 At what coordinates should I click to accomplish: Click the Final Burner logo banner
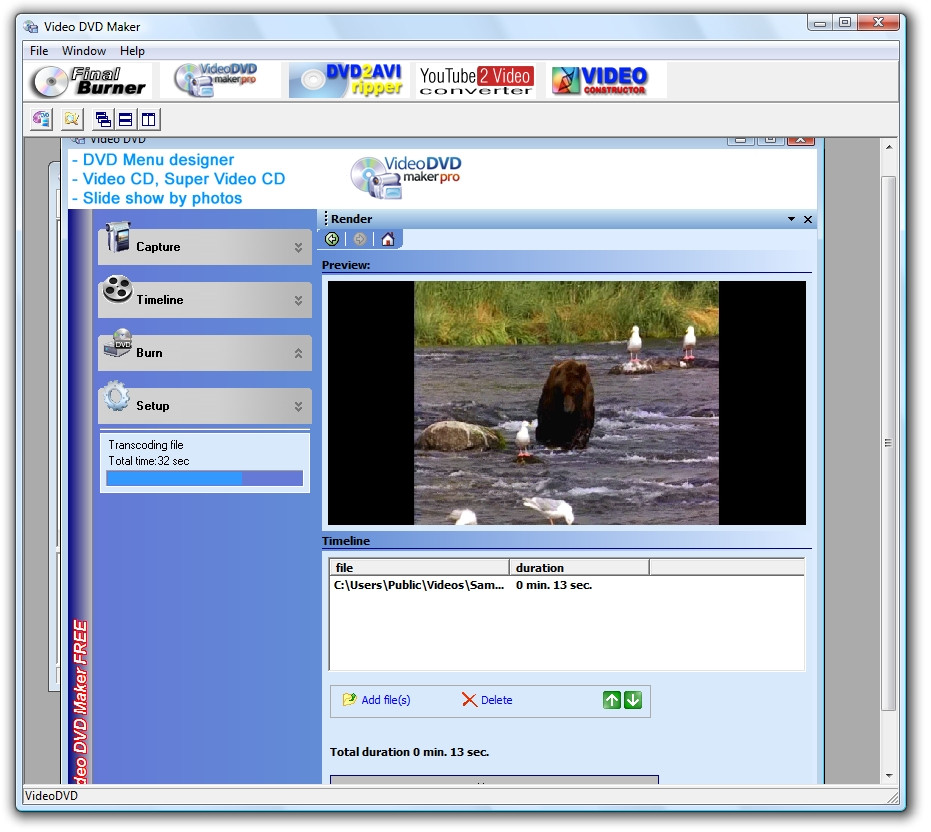point(89,81)
